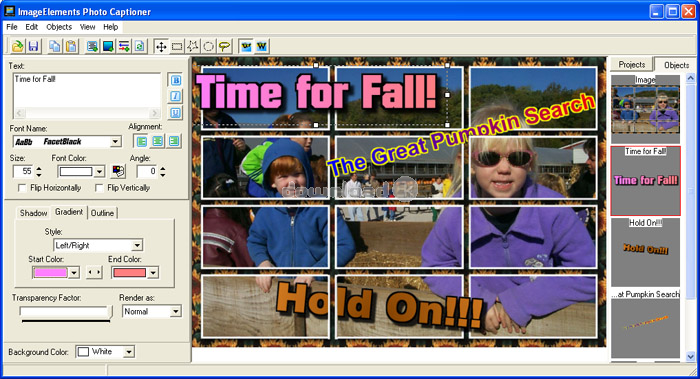Select the Move tool with crossed arrows

tap(161, 46)
